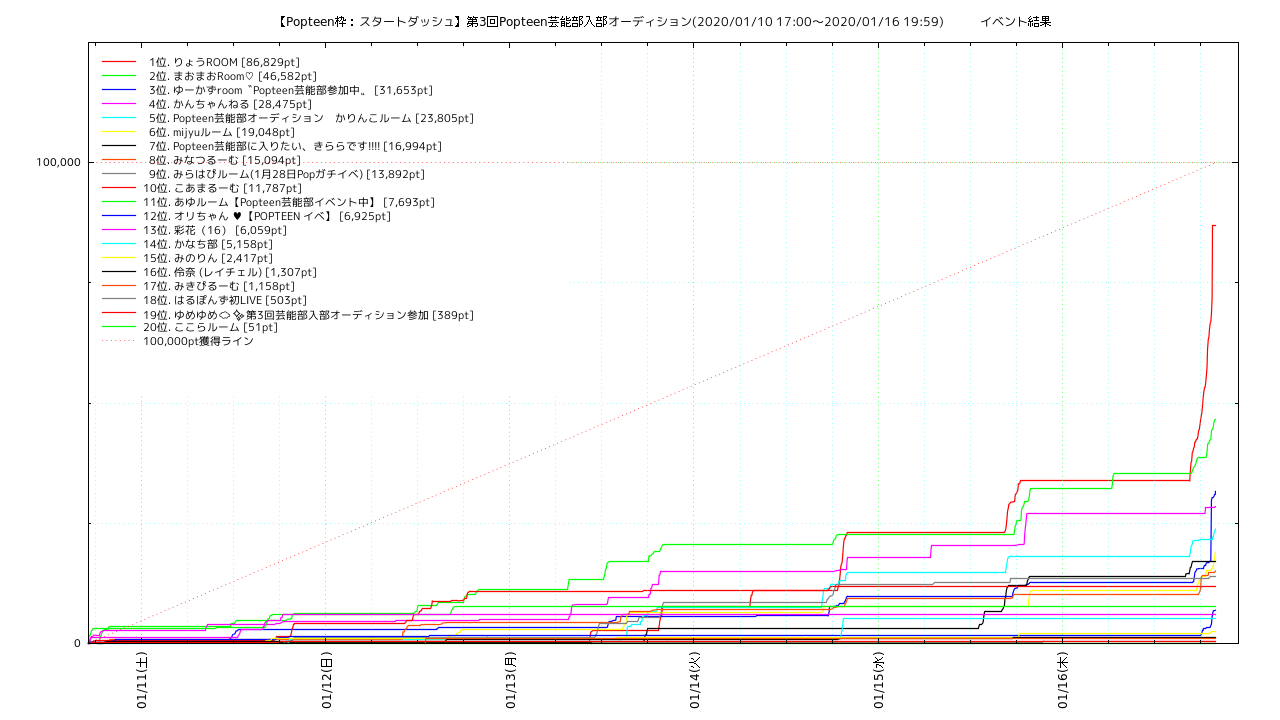1280x720 pixels.
Task: Select the 20位 ここらルーム legend entry
Action: 210,327
